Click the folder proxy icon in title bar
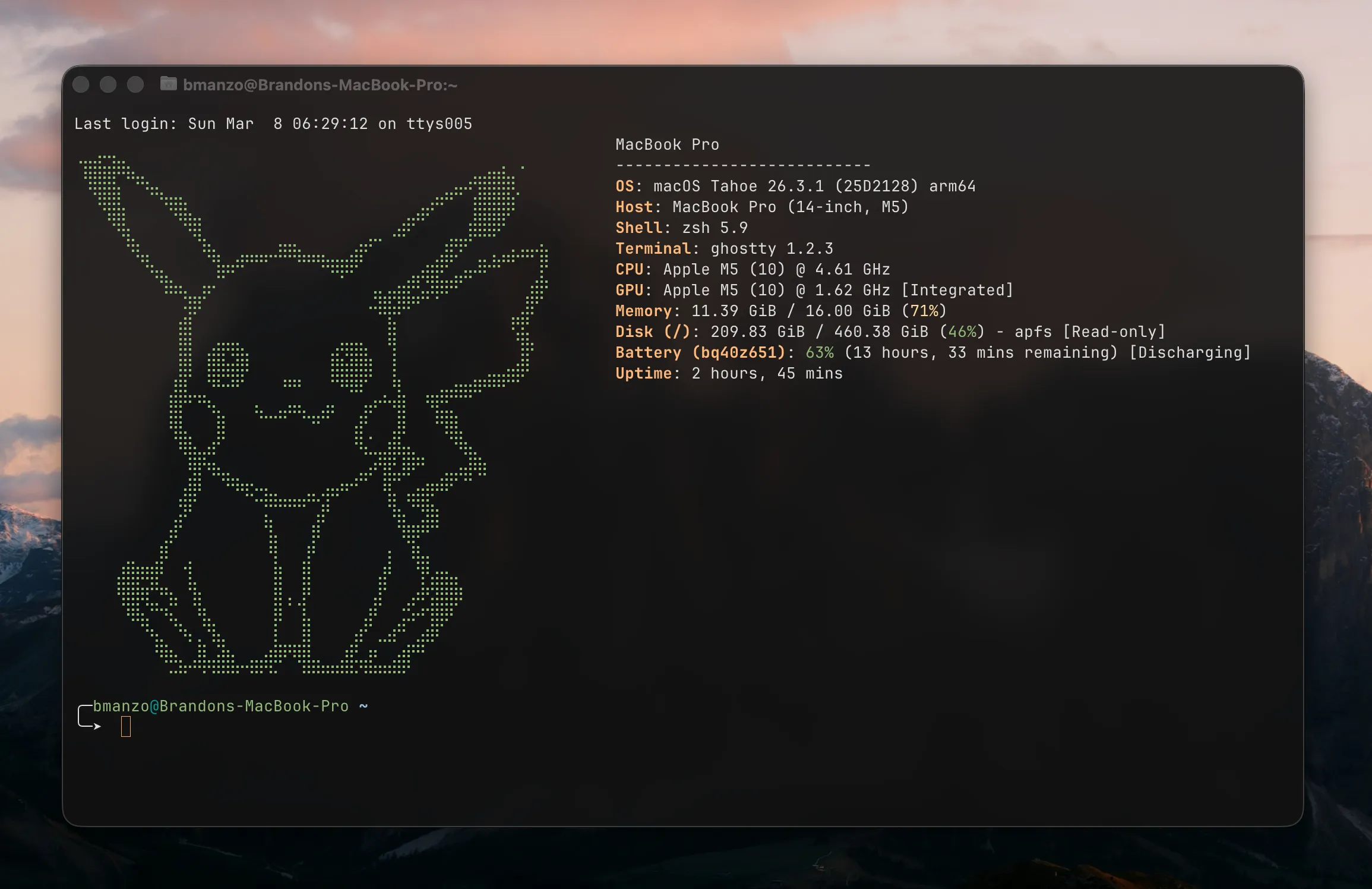The height and width of the screenshot is (889, 1372). tap(169, 84)
